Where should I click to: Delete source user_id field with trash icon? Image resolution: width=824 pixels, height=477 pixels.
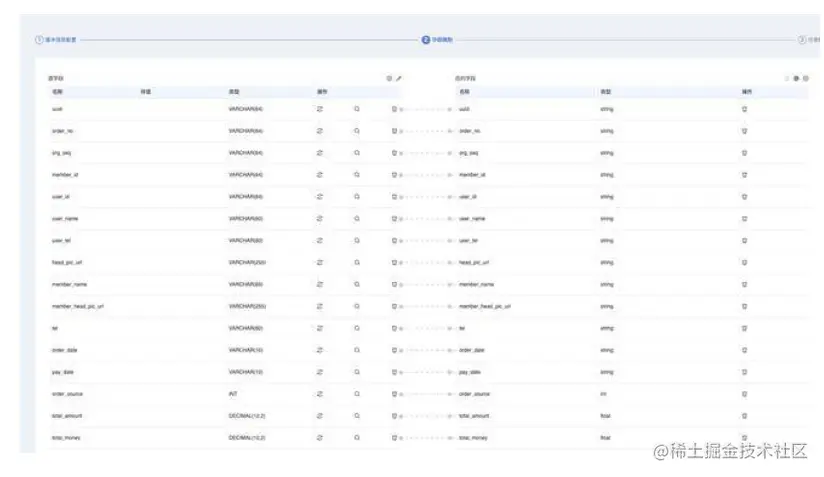click(x=394, y=197)
